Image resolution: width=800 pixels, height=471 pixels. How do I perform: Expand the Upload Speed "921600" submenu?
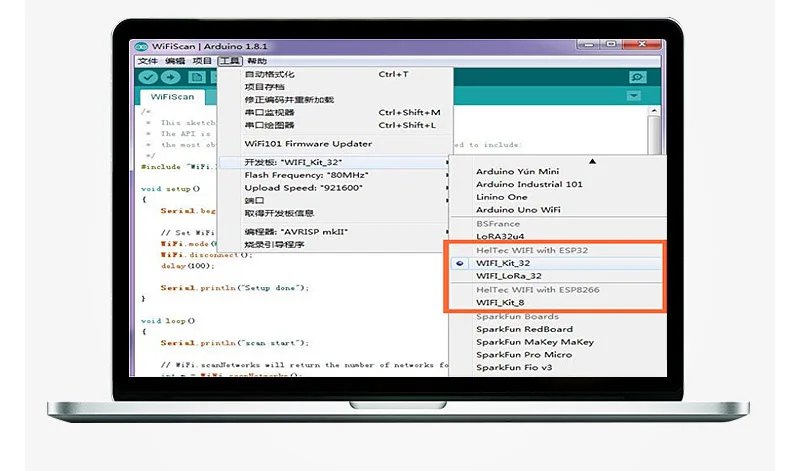[x=335, y=188]
